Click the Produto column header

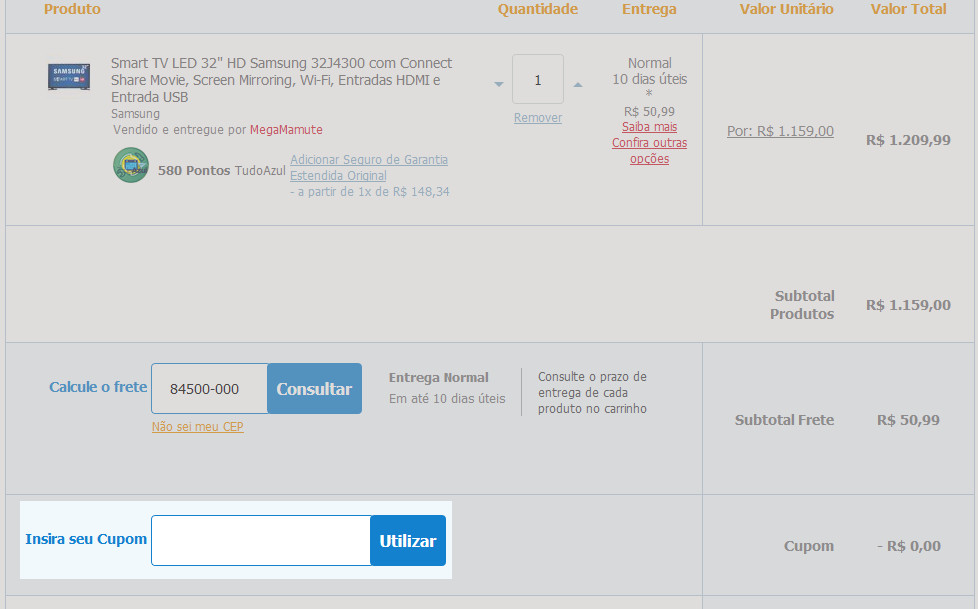point(72,9)
